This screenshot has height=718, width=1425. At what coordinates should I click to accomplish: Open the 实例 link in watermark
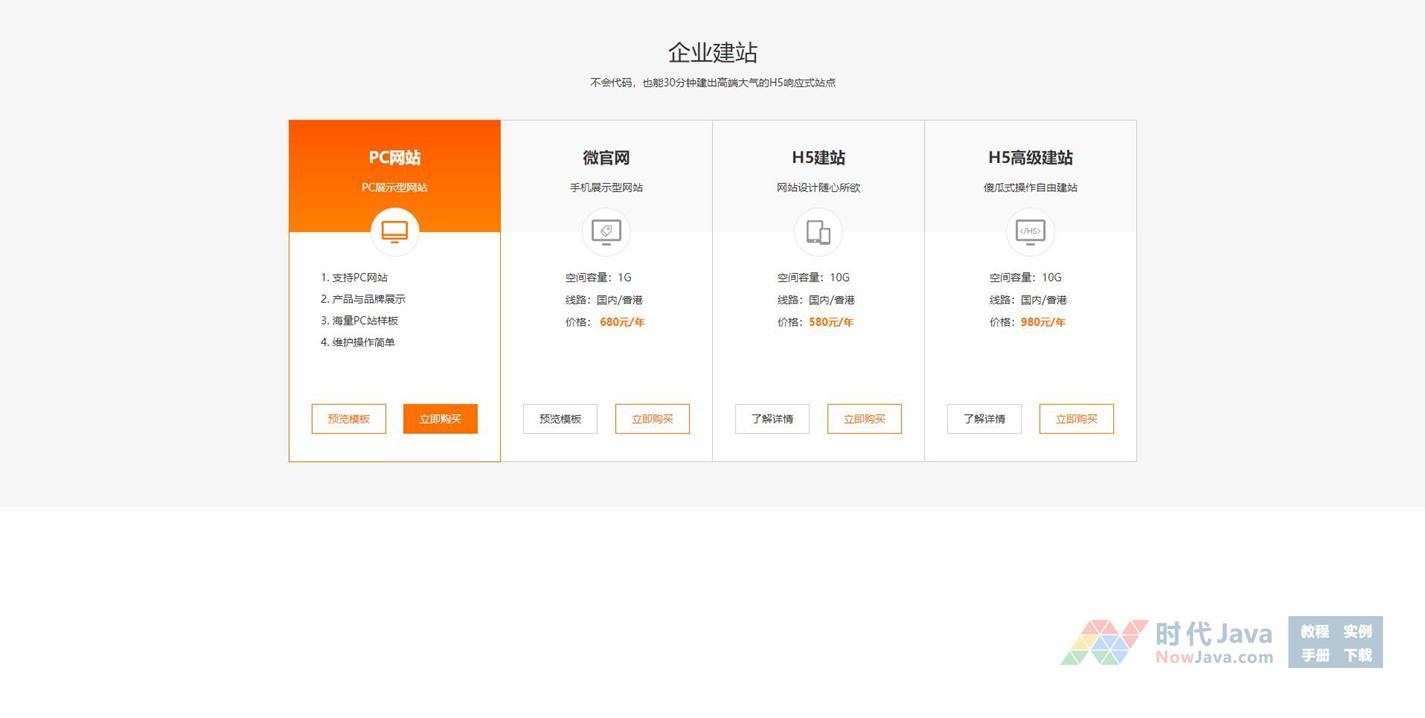1357,631
